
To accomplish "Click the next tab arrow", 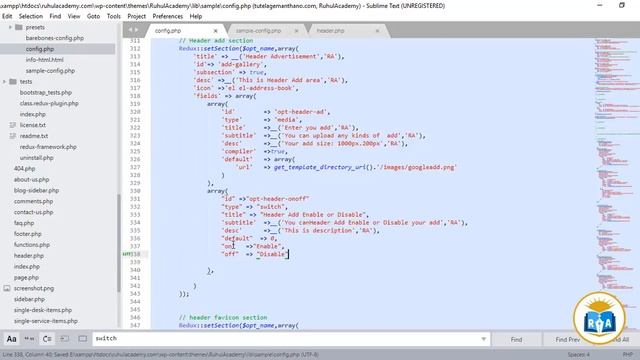I will [x=136, y=30].
